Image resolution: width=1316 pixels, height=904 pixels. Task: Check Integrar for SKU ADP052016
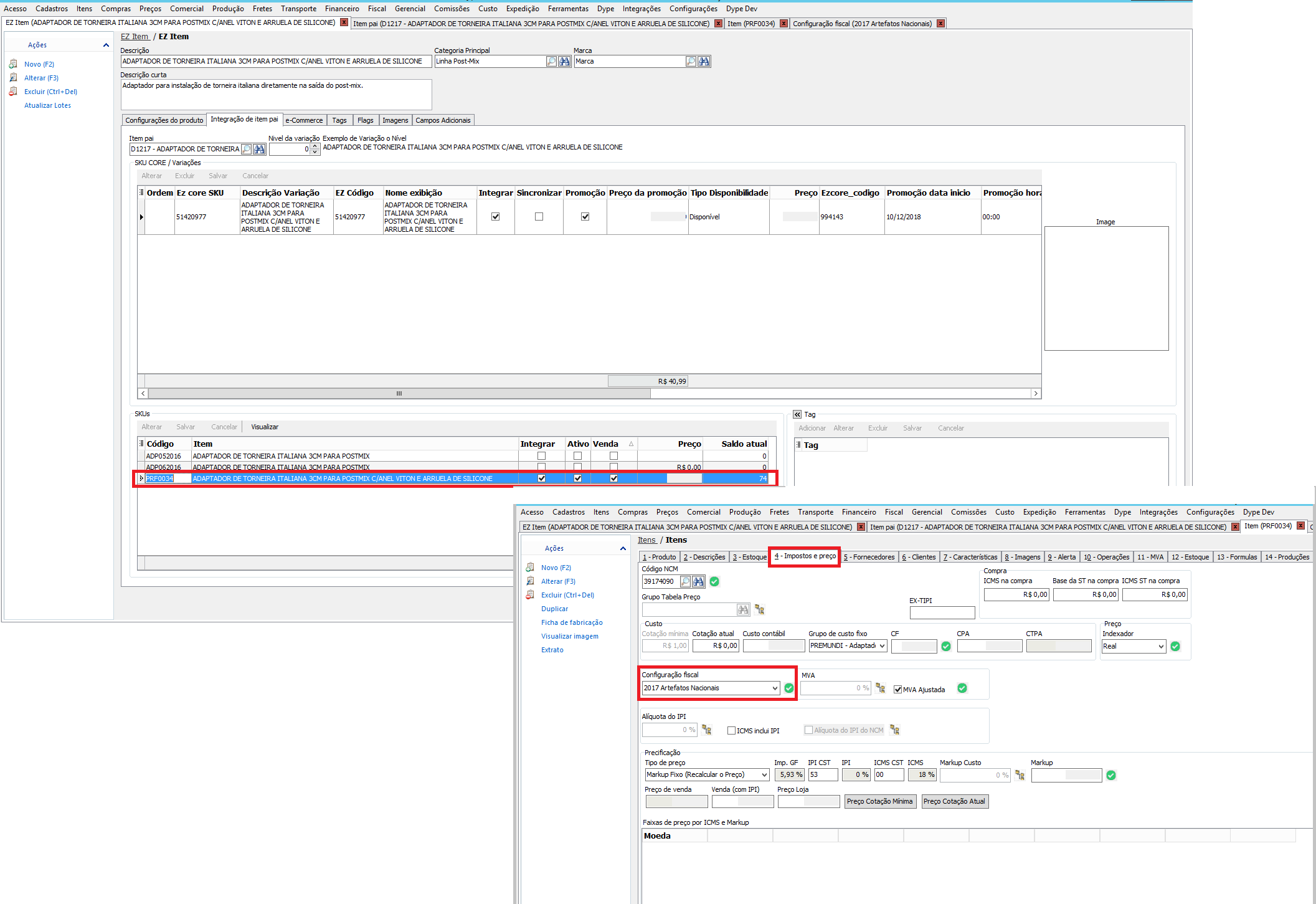[x=541, y=456]
